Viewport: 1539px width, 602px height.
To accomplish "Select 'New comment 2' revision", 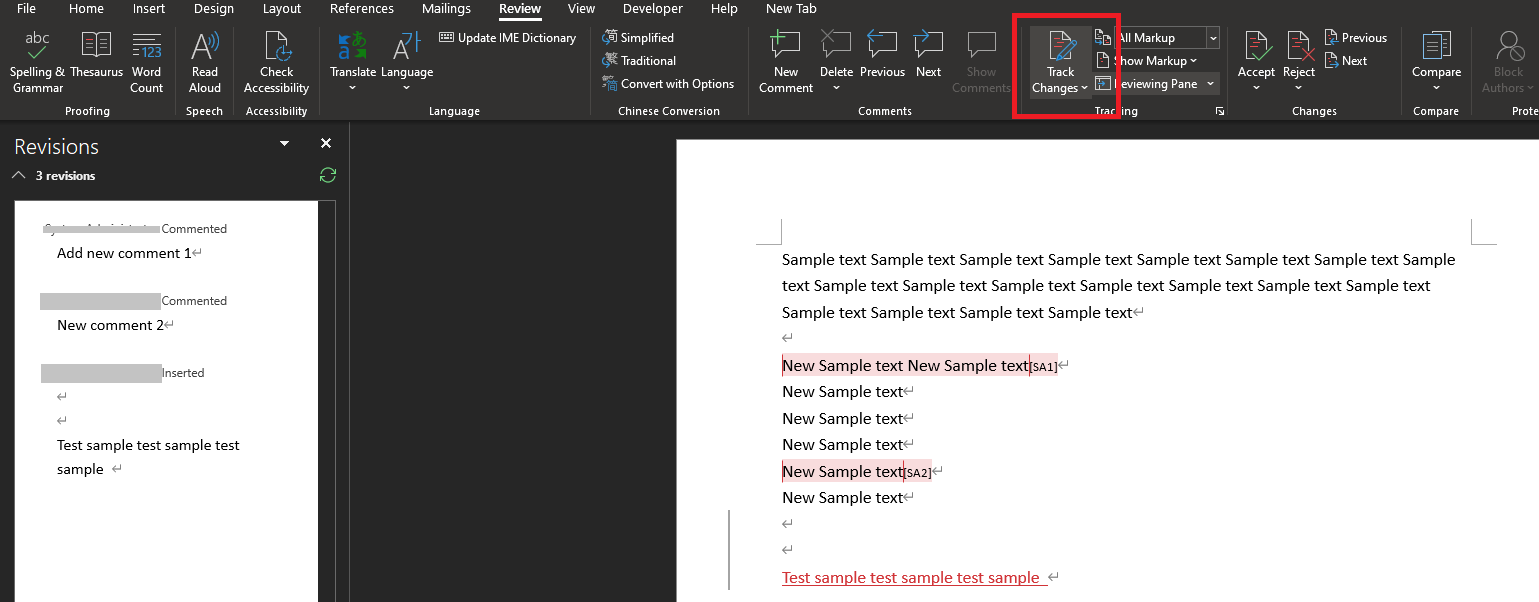I will [110, 325].
